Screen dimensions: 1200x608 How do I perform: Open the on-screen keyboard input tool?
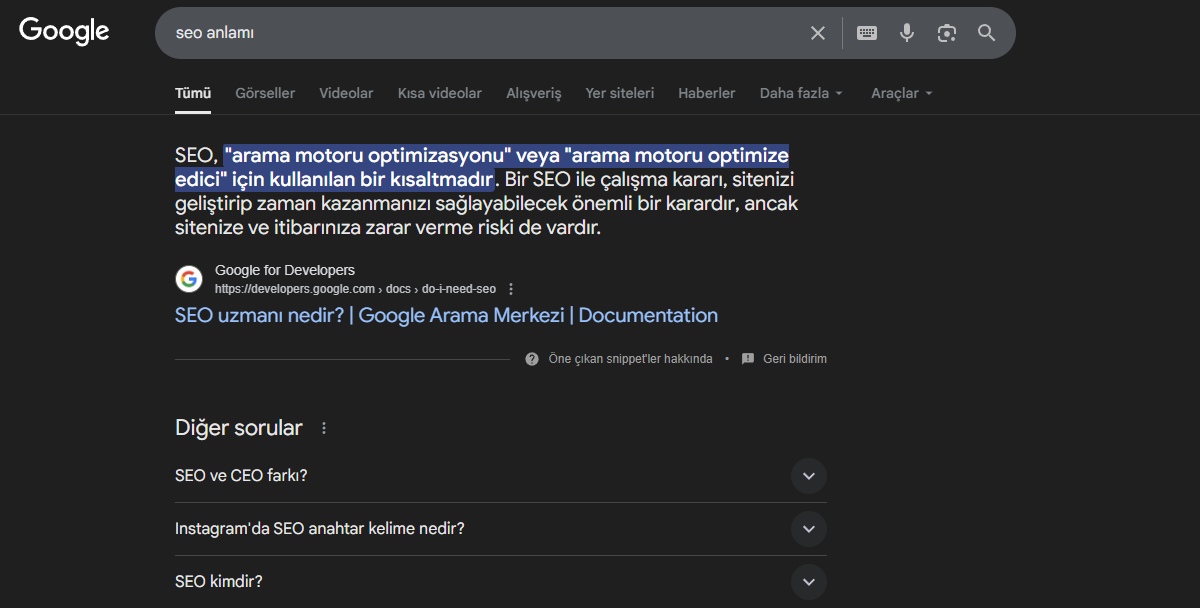(x=867, y=33)
